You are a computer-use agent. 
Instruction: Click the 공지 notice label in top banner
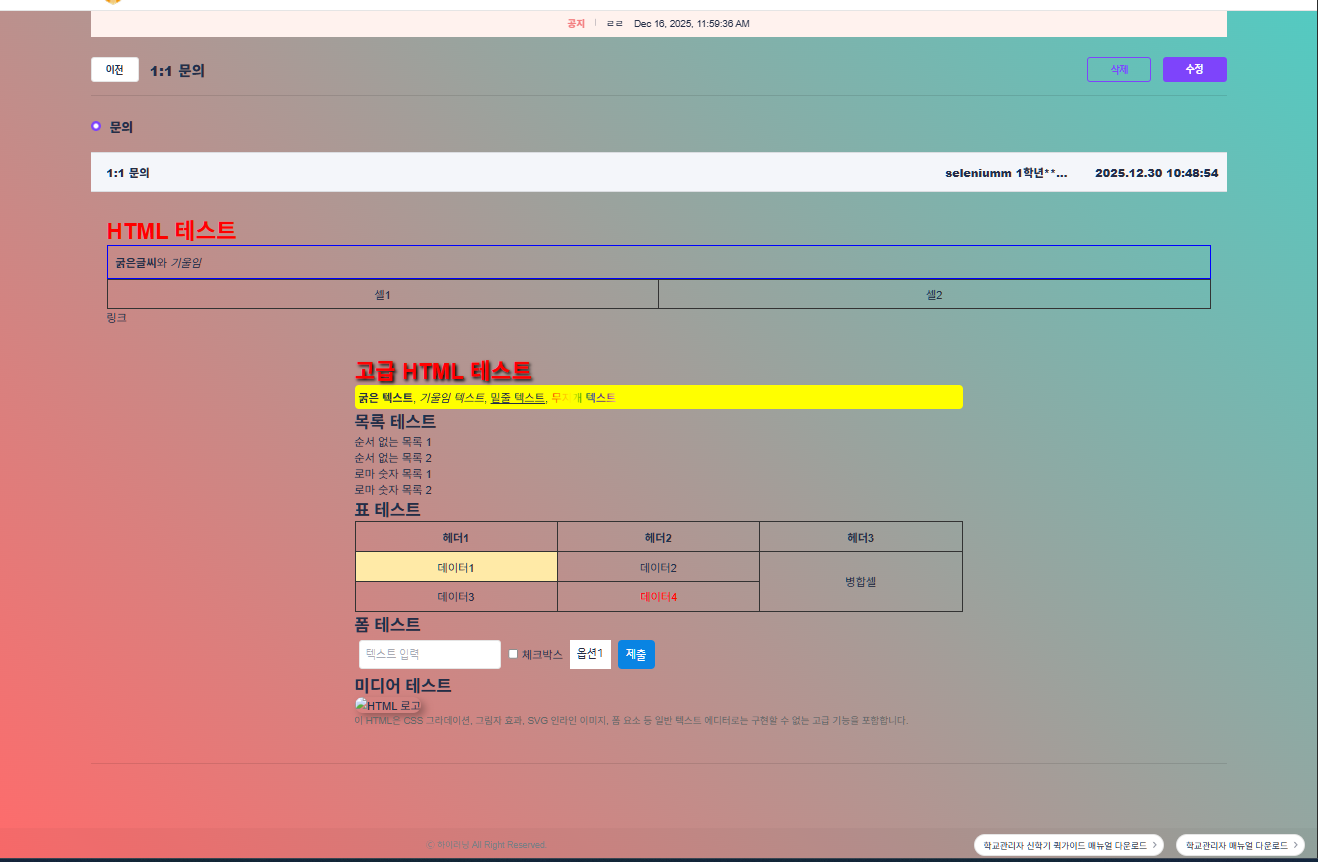pos(576,23)
